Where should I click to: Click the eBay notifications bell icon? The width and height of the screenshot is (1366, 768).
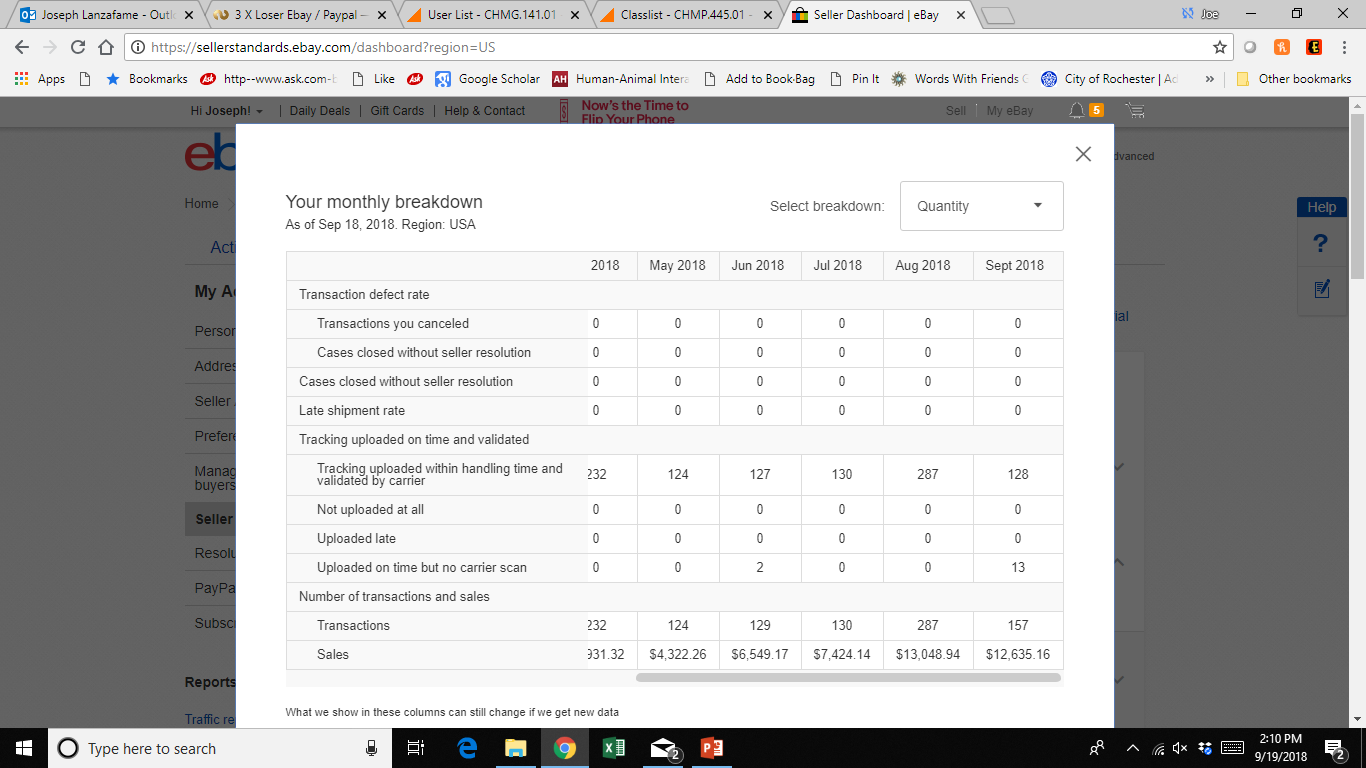pyautogui.click(x=1076, y=110)
